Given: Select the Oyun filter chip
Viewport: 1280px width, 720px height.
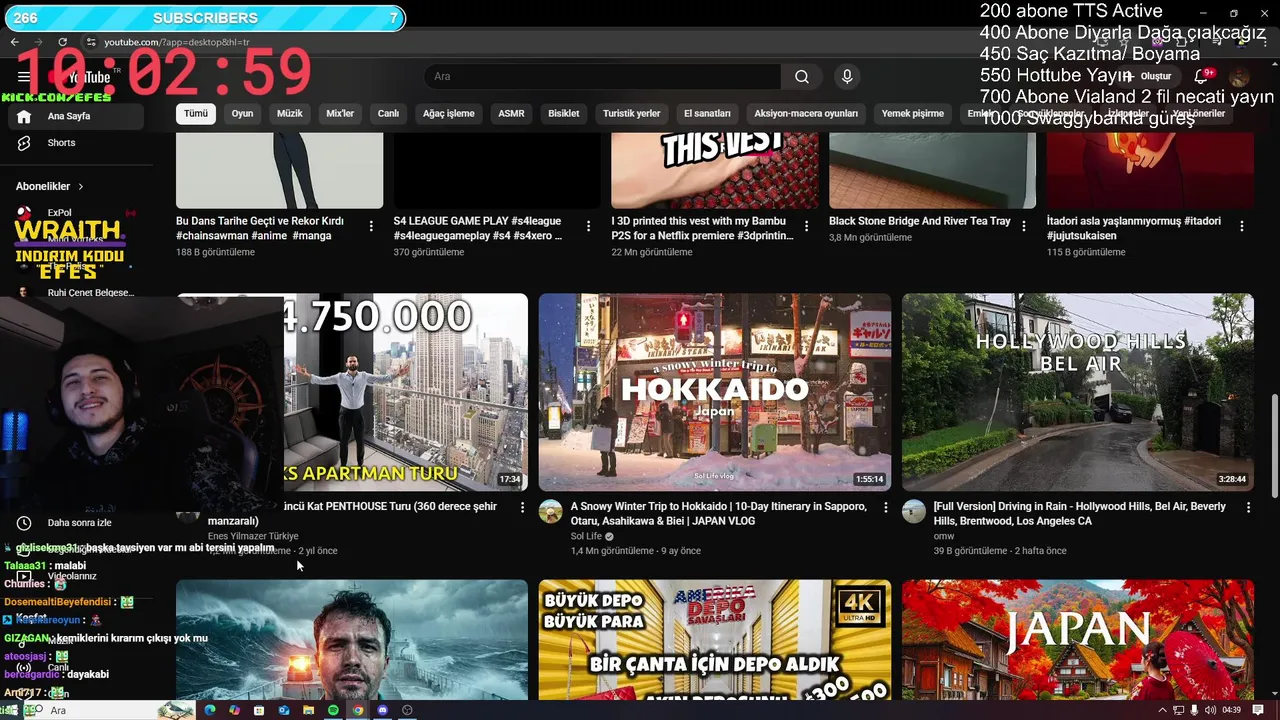Looking at the screenshot, I should pyautogui.click(x=243, y=114).
